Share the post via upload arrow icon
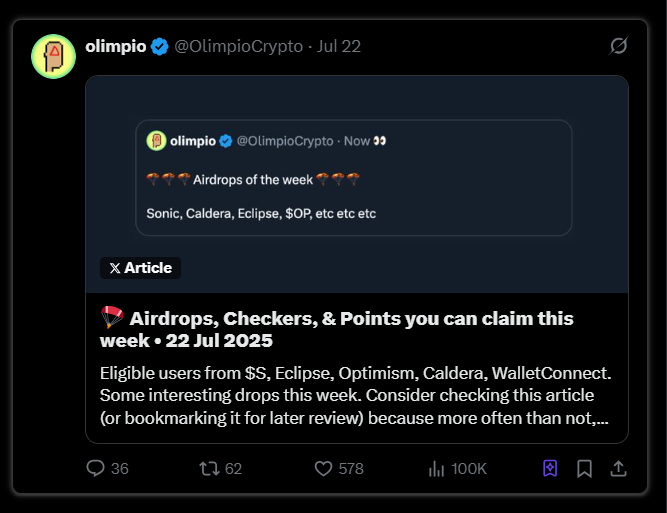 [x=618, y=468]
